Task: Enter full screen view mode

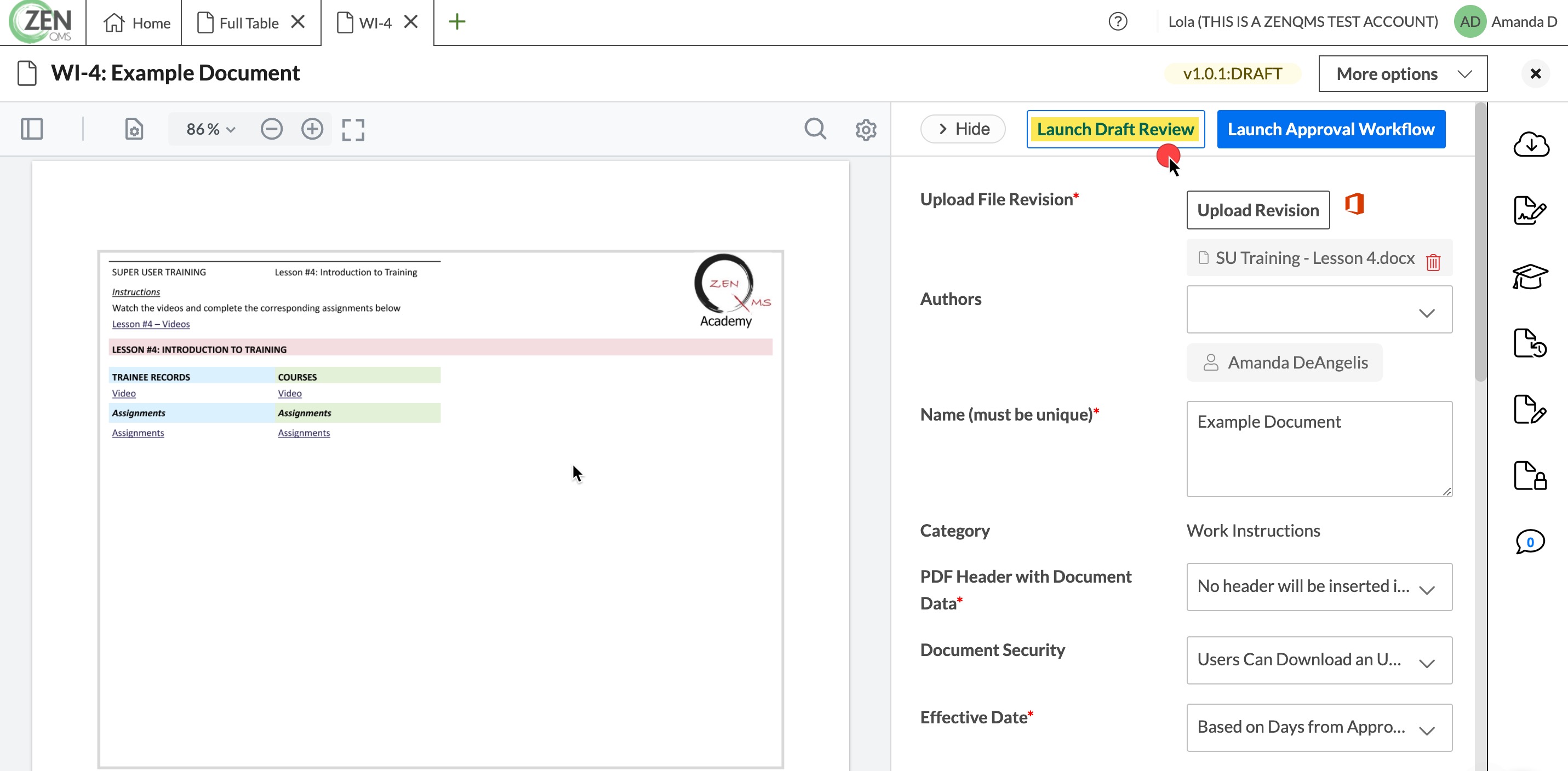Action: (353, 130)
